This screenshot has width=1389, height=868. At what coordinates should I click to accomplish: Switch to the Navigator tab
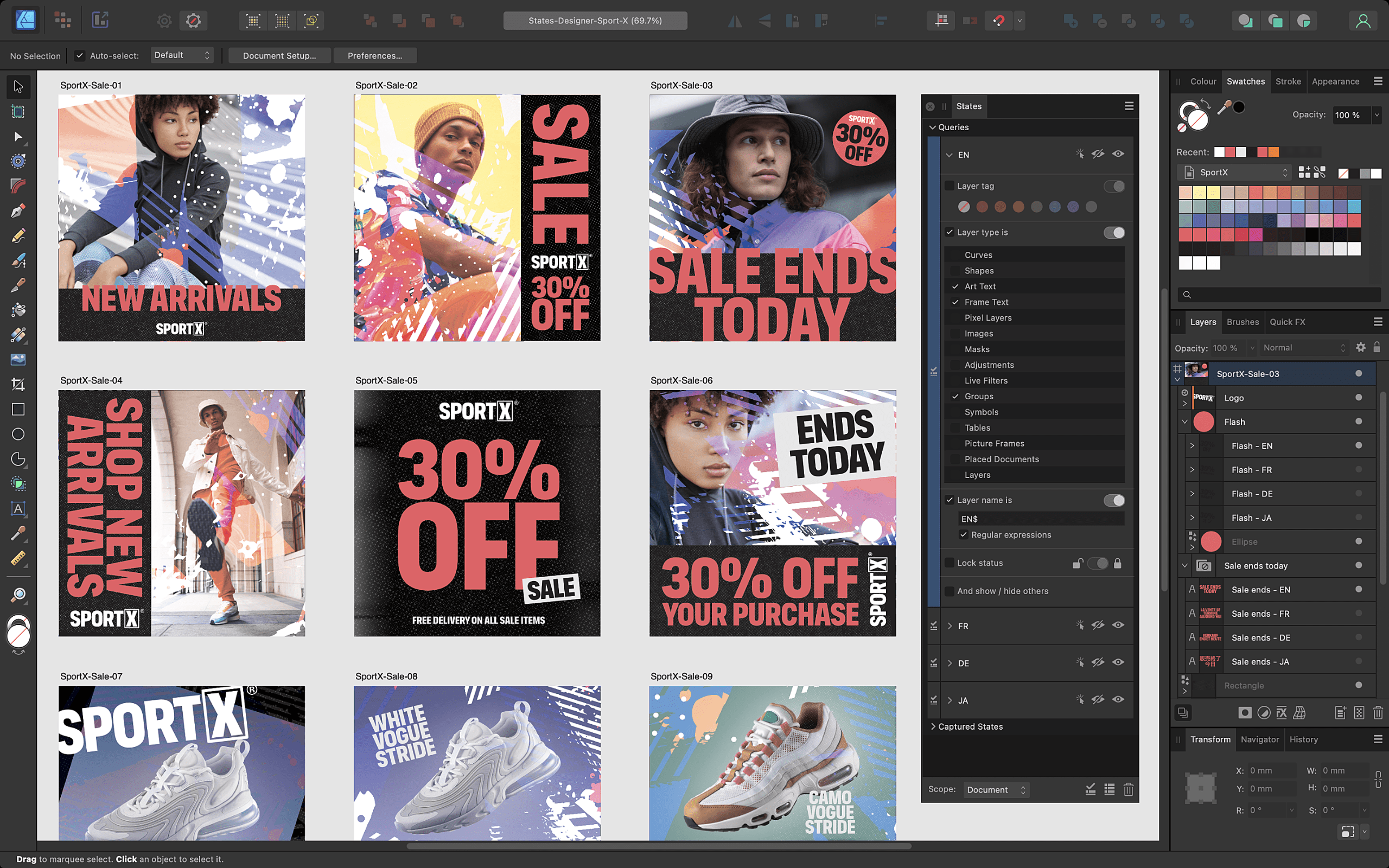1260,739
